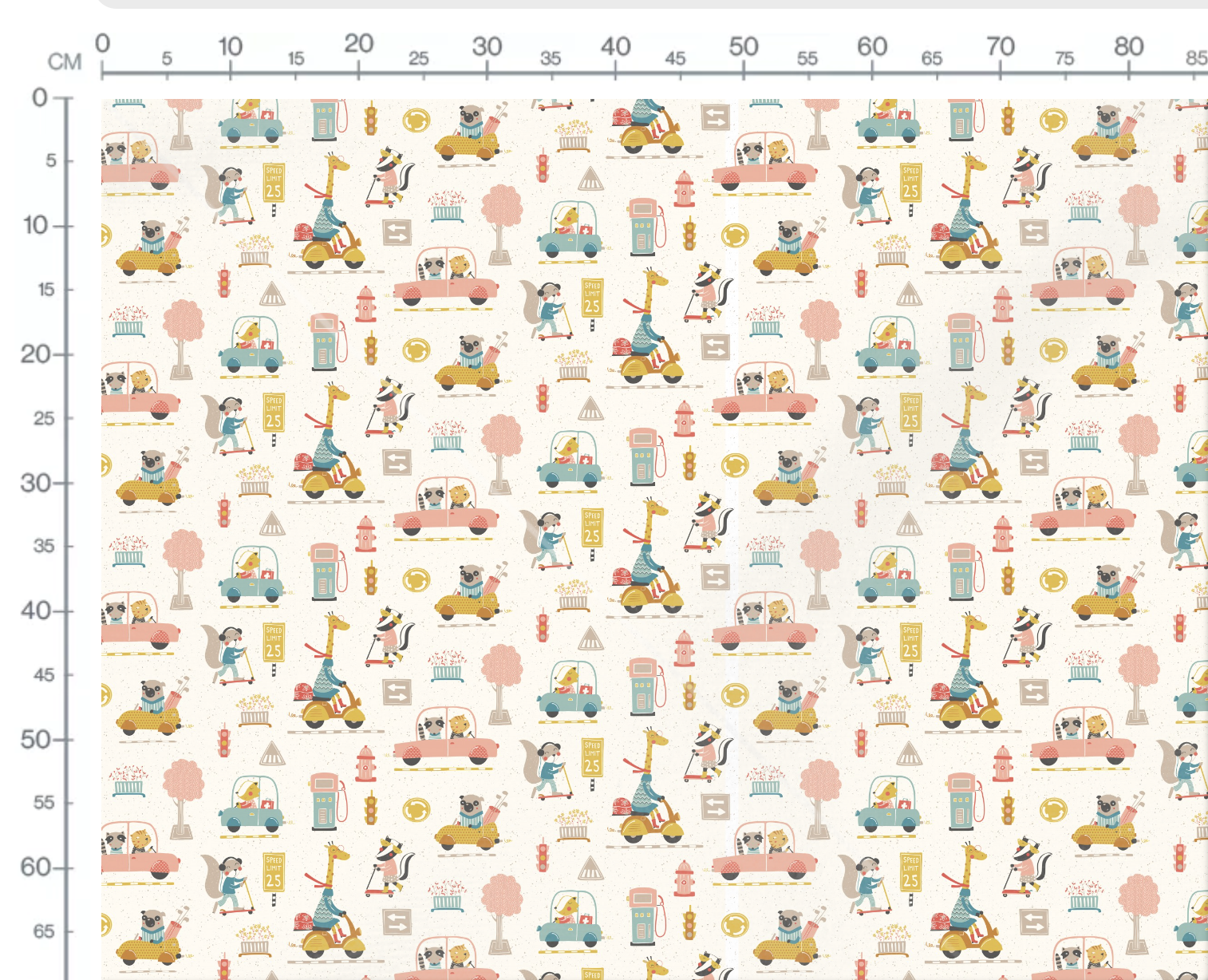Click "60" on the vertical ruler
The width and height of the screenshot is (1208, 980).
click(x=36, y=867)
